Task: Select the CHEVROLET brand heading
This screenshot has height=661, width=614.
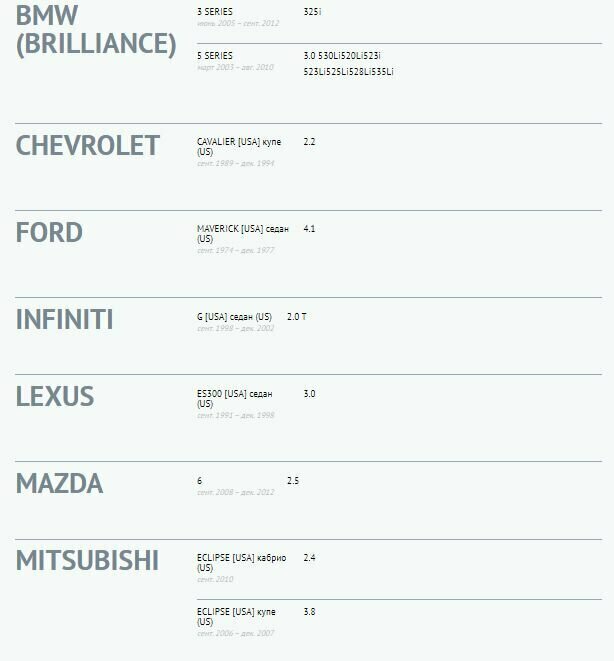Action: (x=88, y=146)
